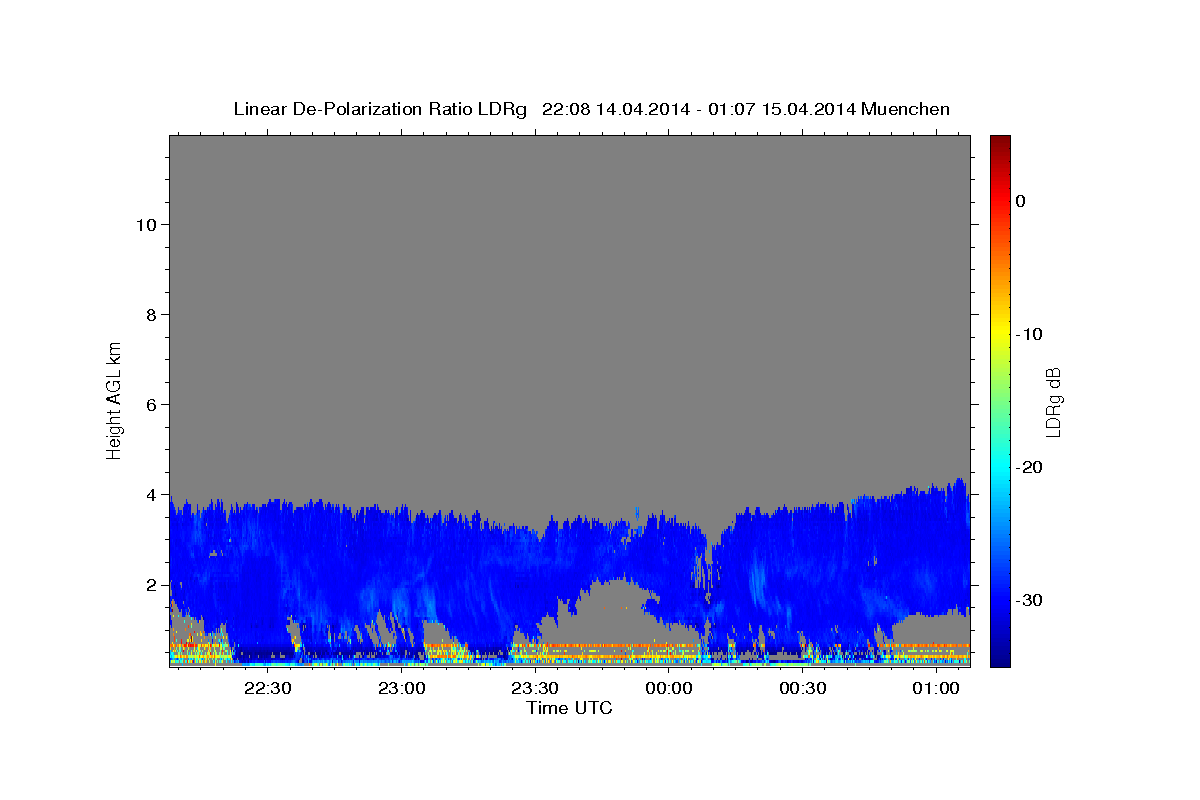
Task: Click the 6 km height label
Action: pos(151,404)
